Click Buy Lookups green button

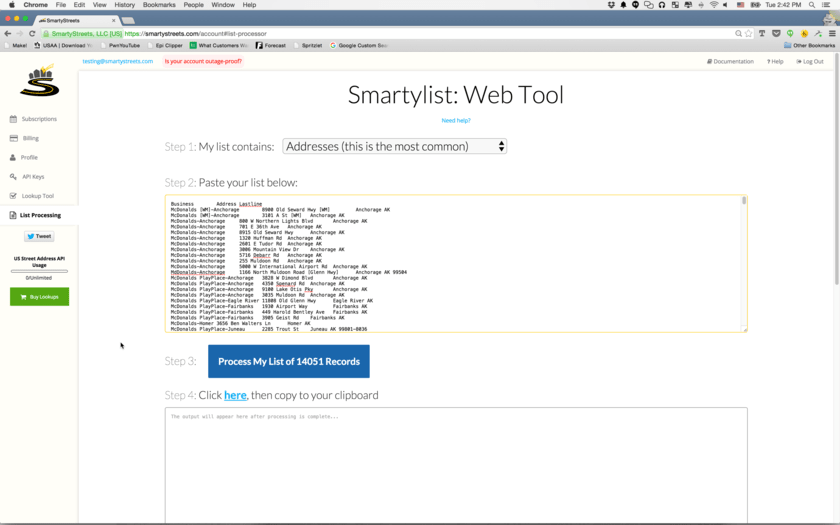39,297
